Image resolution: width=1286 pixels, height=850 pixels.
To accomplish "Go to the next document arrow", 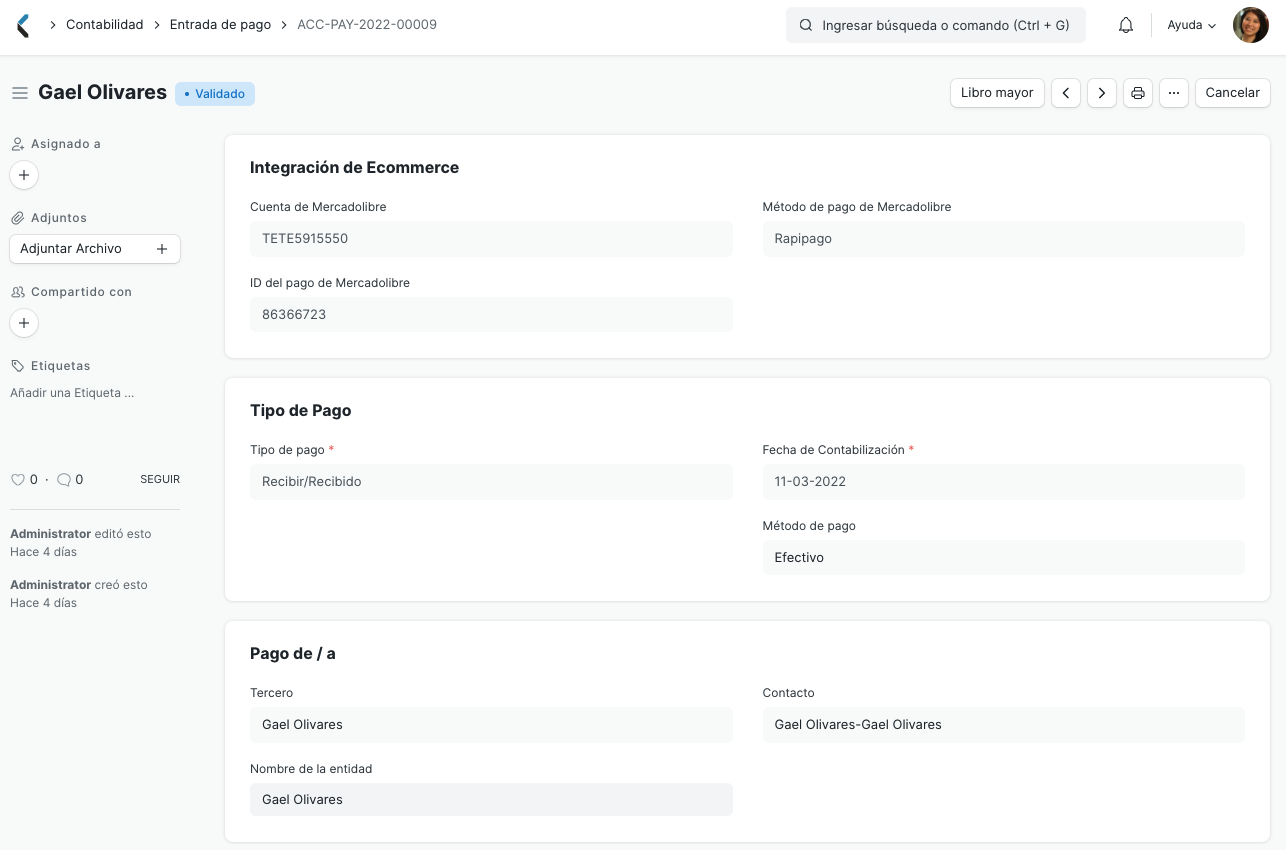I will (x=1102, y=93).
